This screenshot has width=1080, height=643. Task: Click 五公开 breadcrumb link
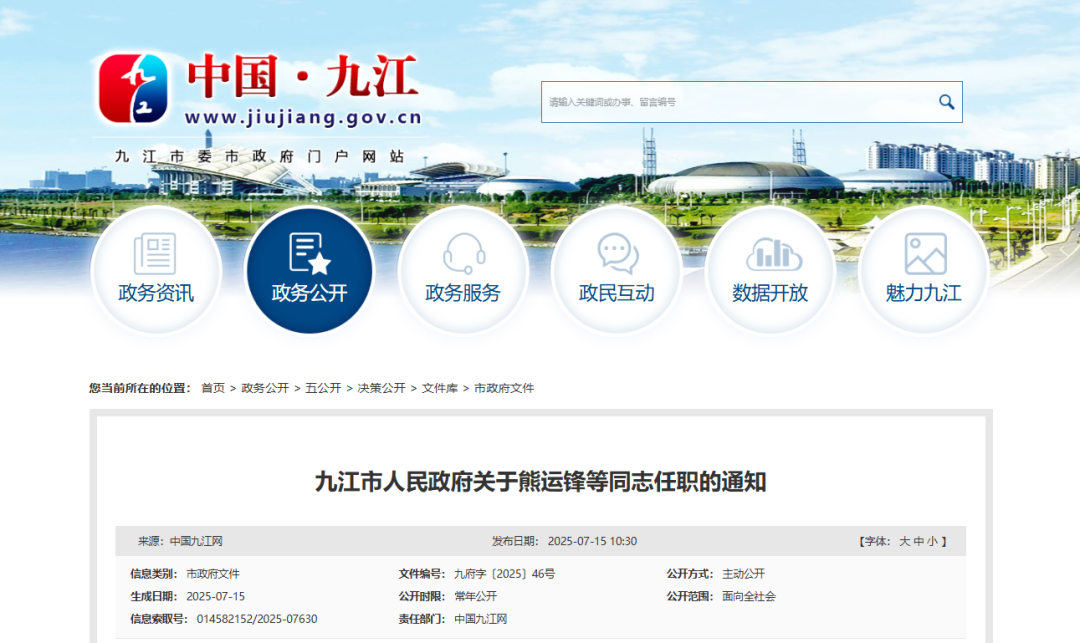[323, 388]
